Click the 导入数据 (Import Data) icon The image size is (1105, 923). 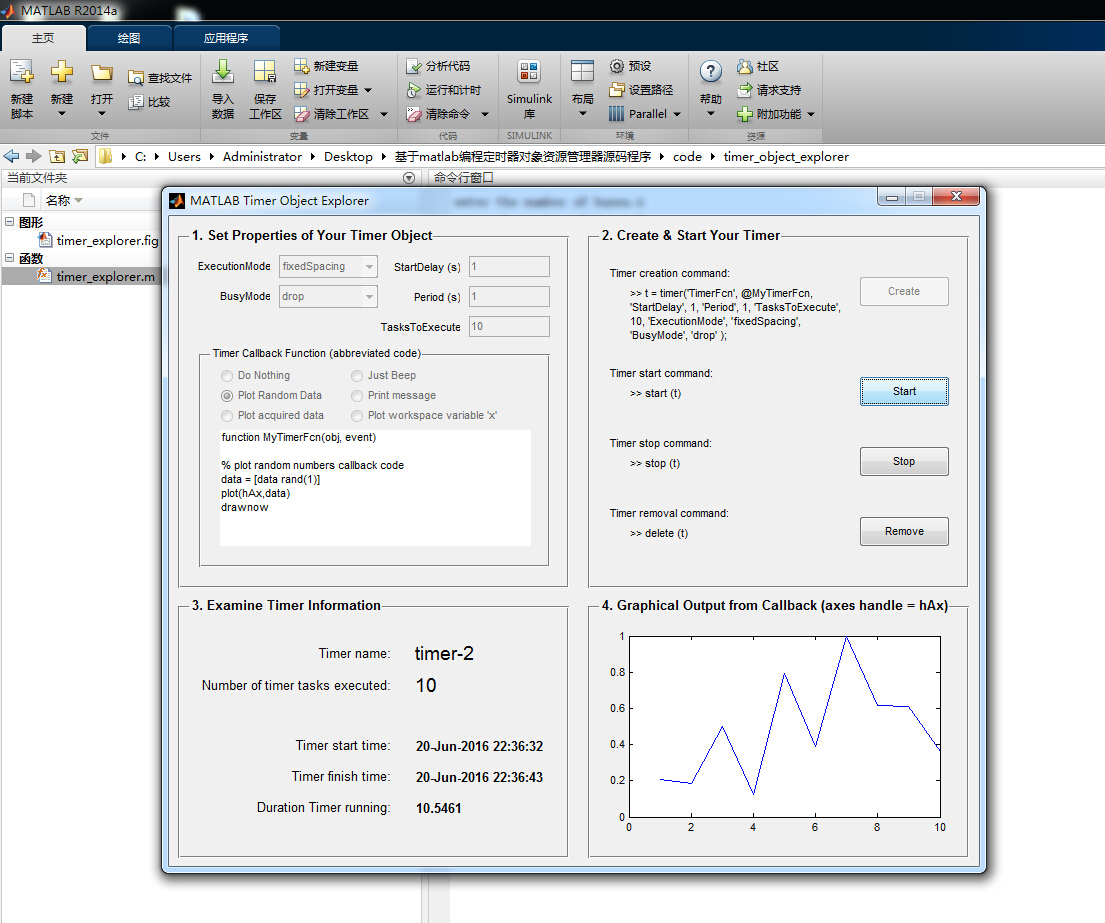(x=223, y=72)
